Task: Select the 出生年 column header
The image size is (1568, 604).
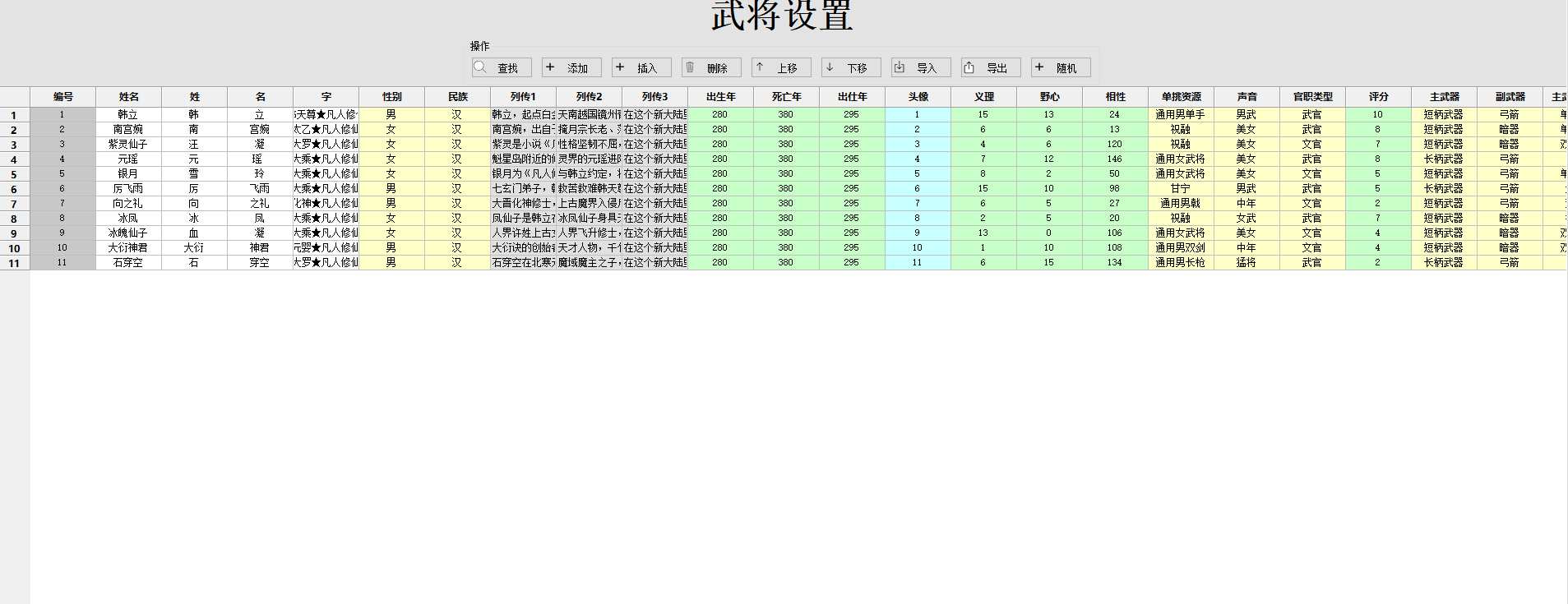Action: 721,97
